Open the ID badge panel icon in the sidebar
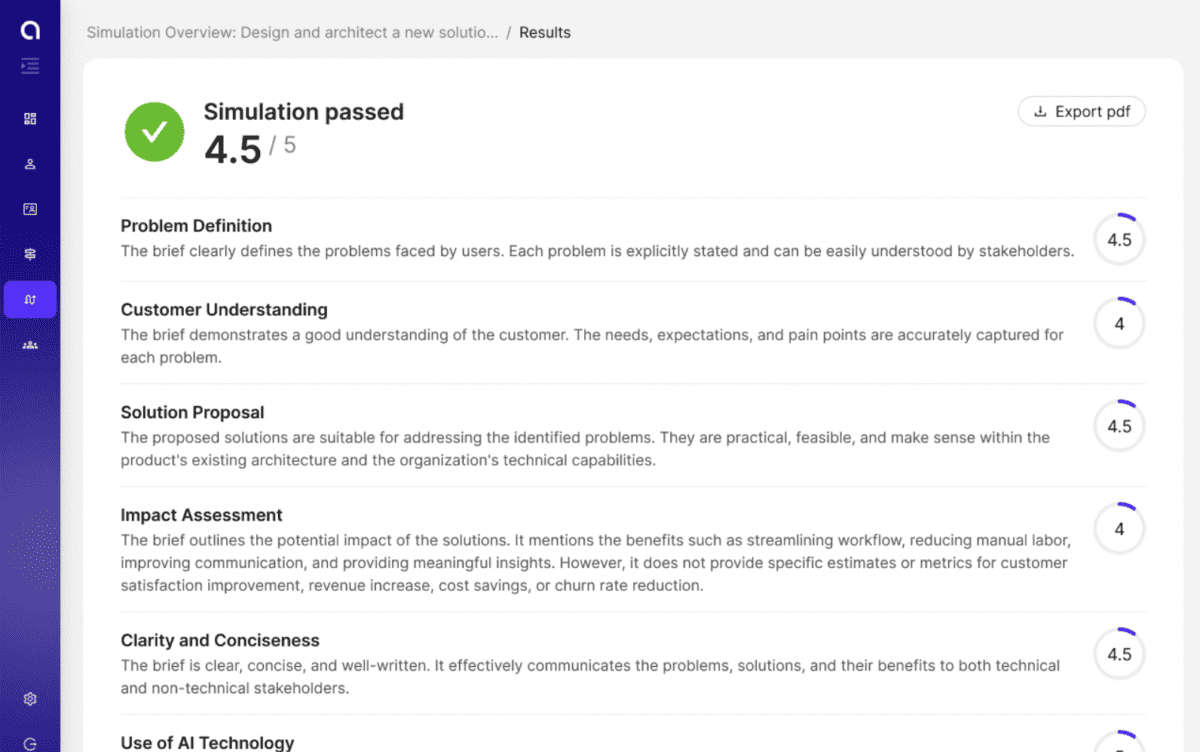The image size is (1200, 752). [x=30, y=209]
